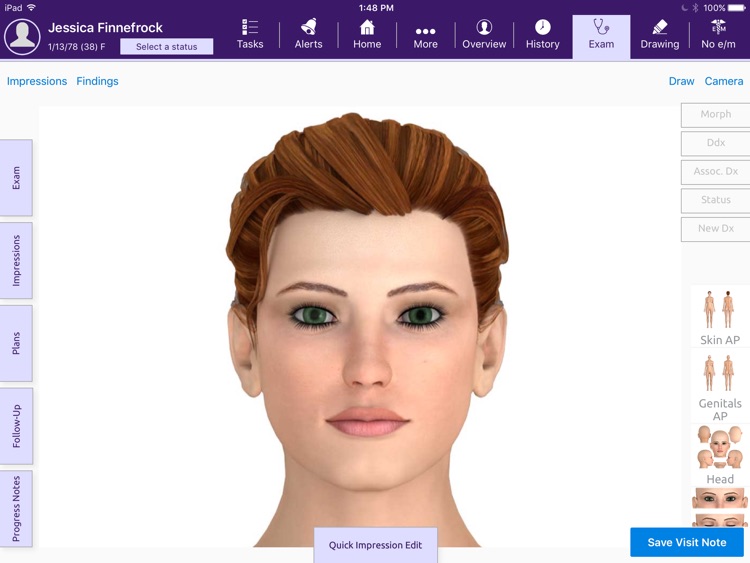
Task: Open the Plans side tab
Action: (16, 343)
